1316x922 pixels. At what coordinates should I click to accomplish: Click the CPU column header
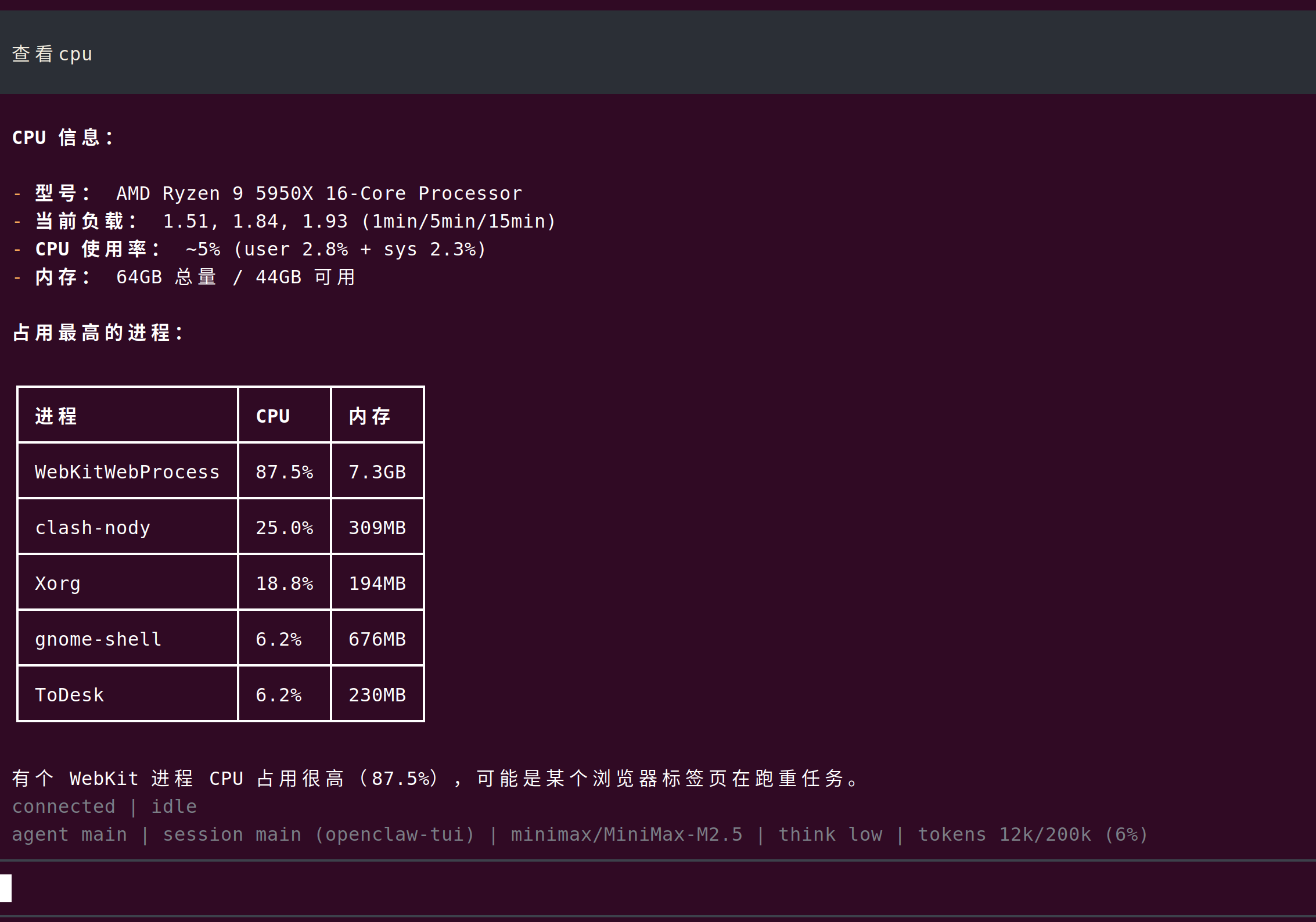click(x=273, y=416)
